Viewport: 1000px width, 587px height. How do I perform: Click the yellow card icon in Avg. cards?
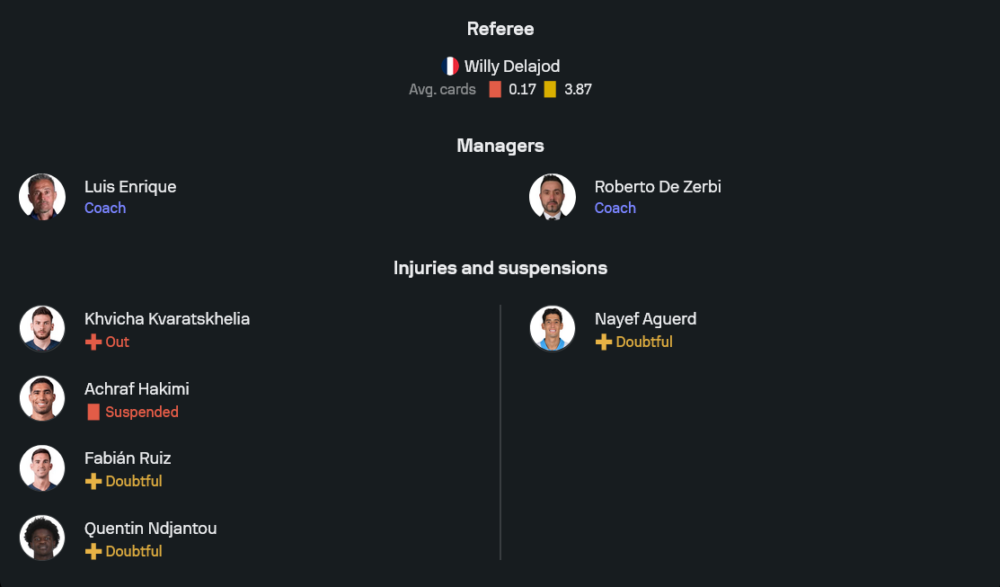tap(550, 89)
